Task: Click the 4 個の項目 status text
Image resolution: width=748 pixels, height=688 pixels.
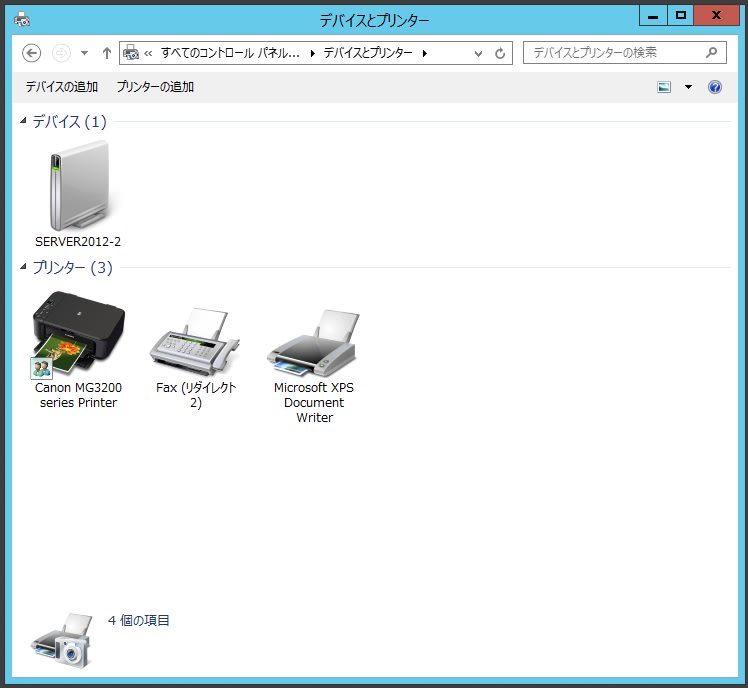Action: (138, 620)
